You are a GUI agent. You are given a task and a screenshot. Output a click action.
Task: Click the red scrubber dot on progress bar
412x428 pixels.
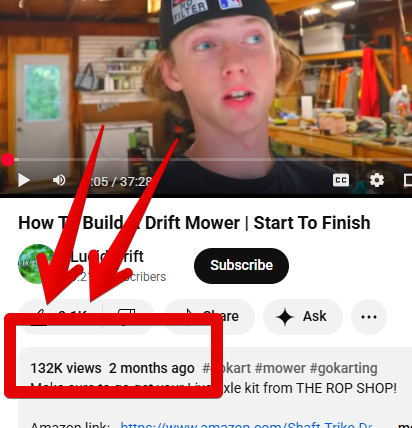(x=7, y=160)
